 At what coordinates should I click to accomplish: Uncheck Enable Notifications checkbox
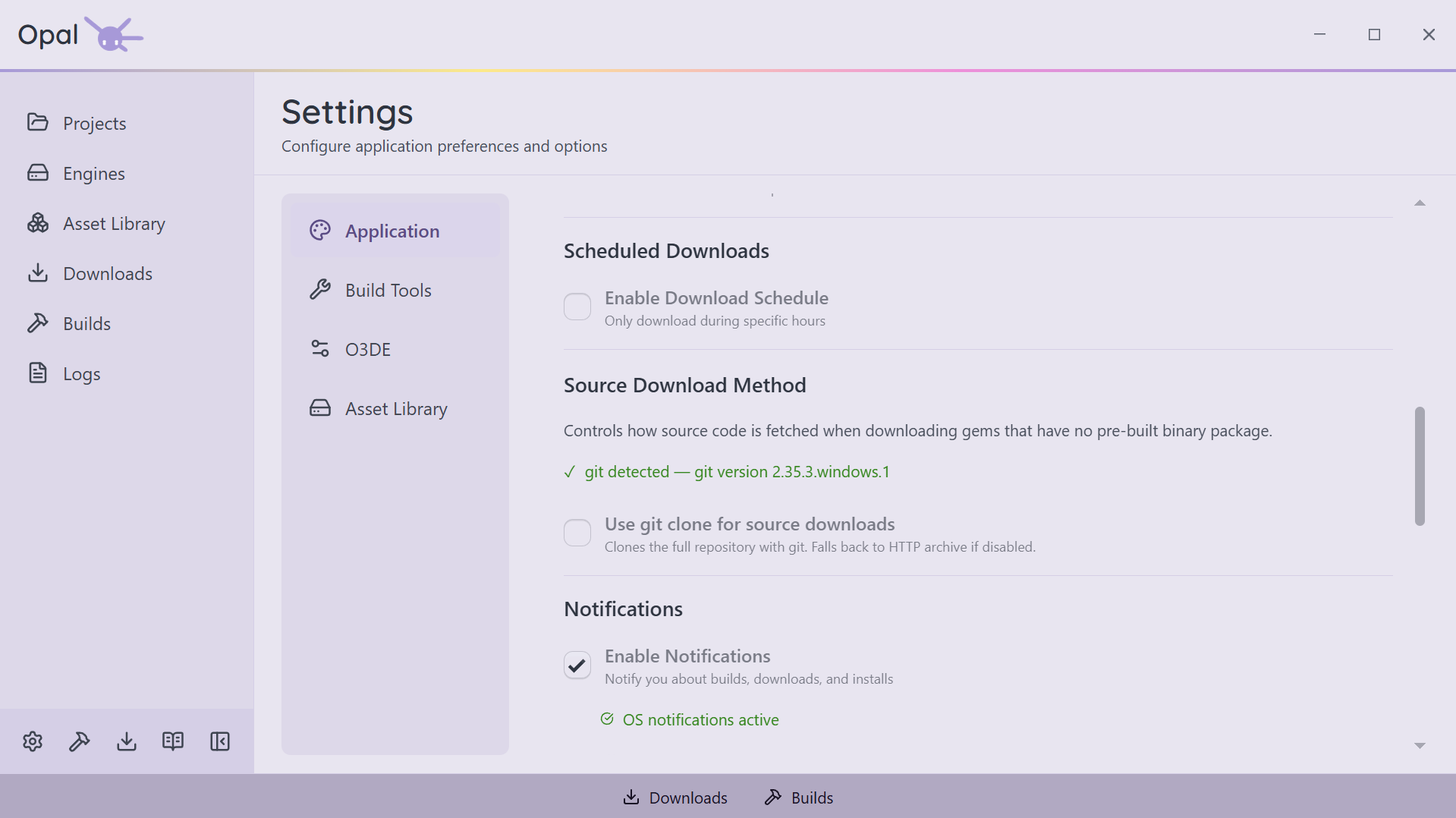click(x=577, y=665)
